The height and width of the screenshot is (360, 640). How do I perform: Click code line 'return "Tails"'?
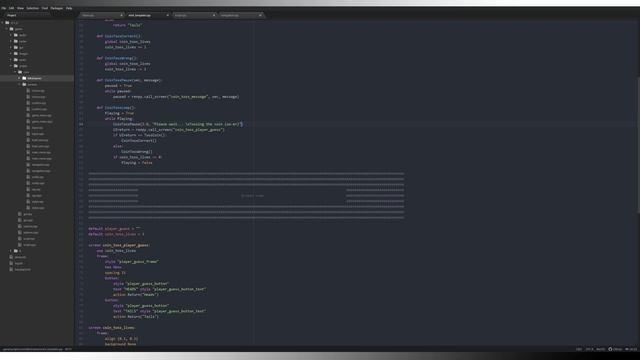click(x=127, y=25)
